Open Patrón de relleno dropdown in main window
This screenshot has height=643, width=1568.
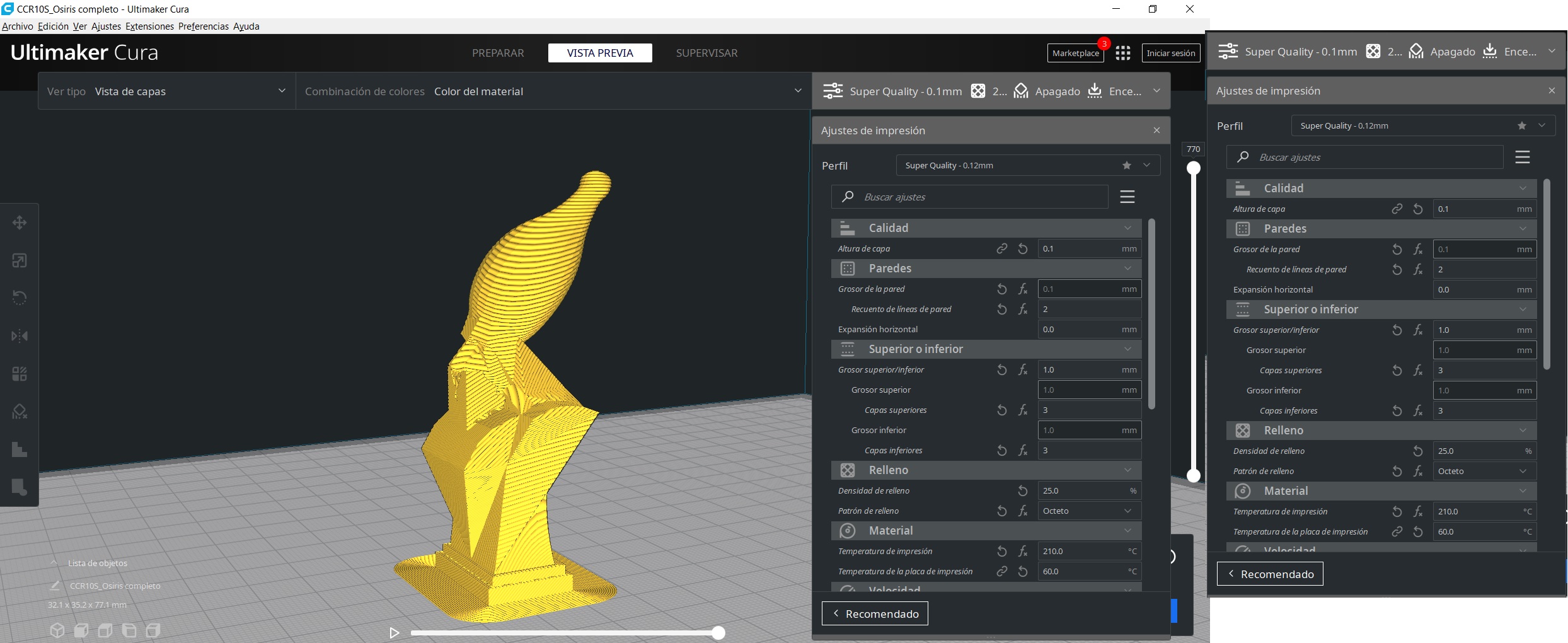point(1089,511)
